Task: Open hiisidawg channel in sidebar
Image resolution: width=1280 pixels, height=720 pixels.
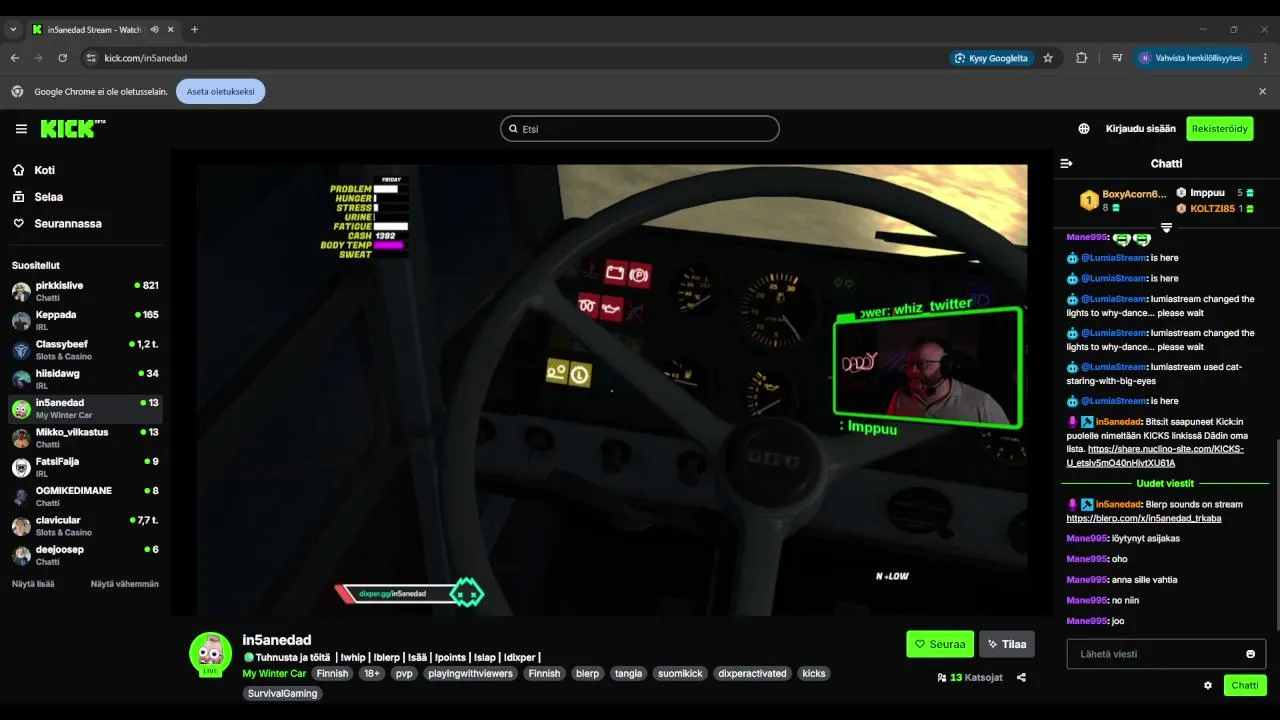Action: point(86,379)
